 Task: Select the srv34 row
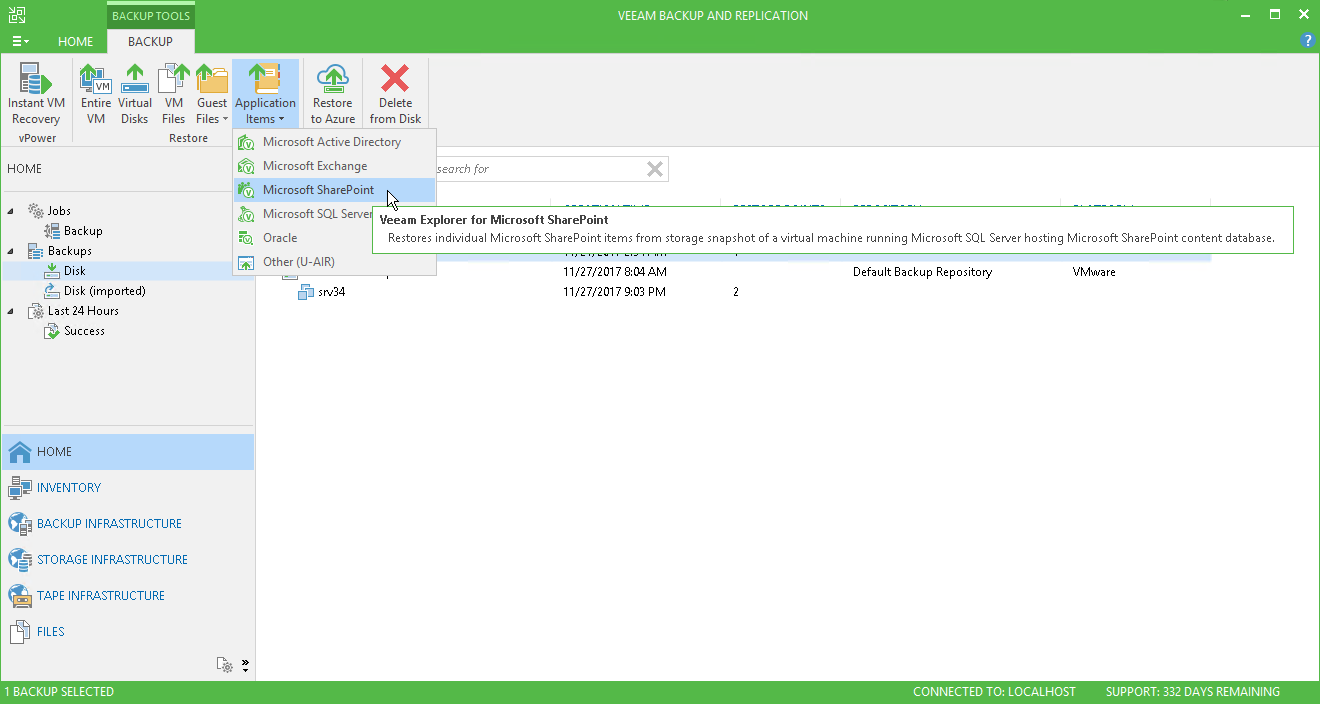732,292
